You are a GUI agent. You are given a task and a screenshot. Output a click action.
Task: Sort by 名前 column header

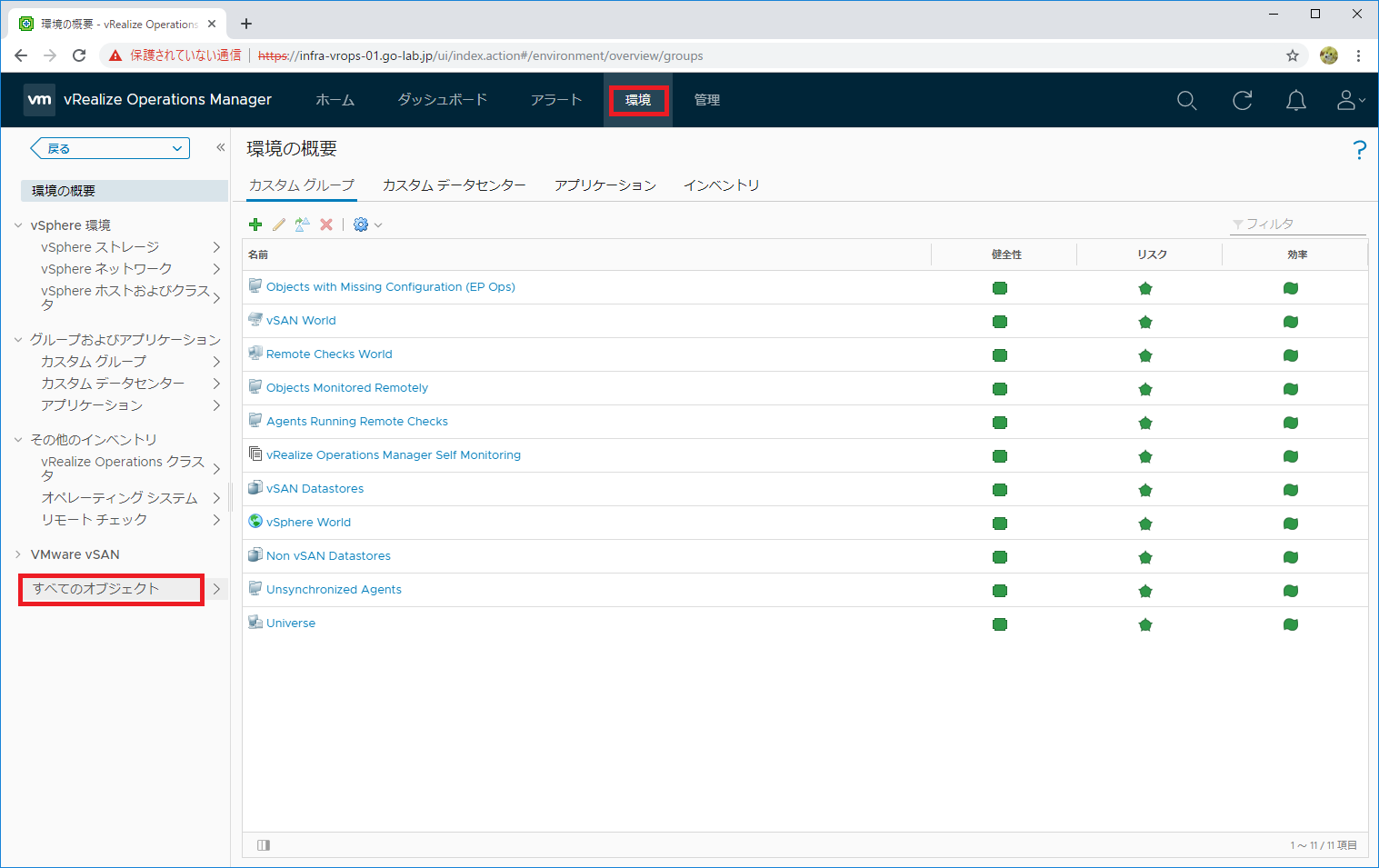[x=586, y=254]
